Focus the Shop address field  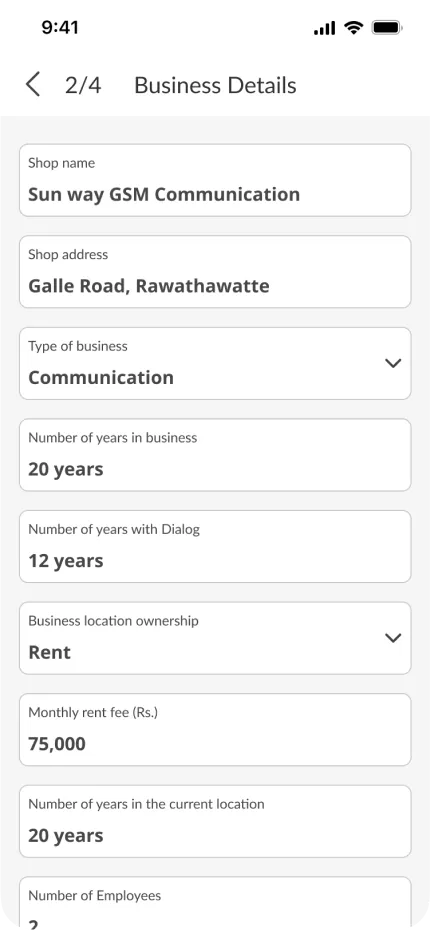click(215, 272)
